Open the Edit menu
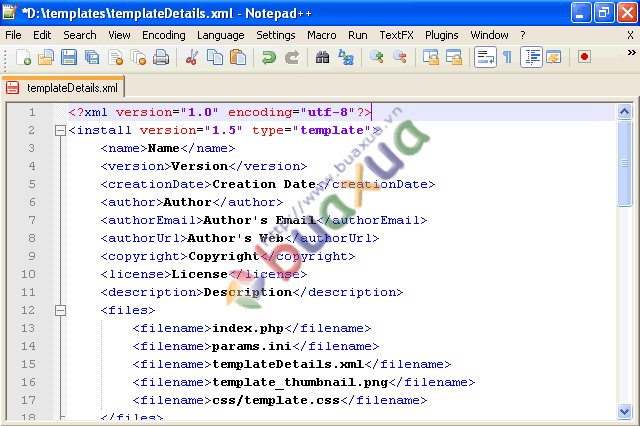 pos(42,35)
